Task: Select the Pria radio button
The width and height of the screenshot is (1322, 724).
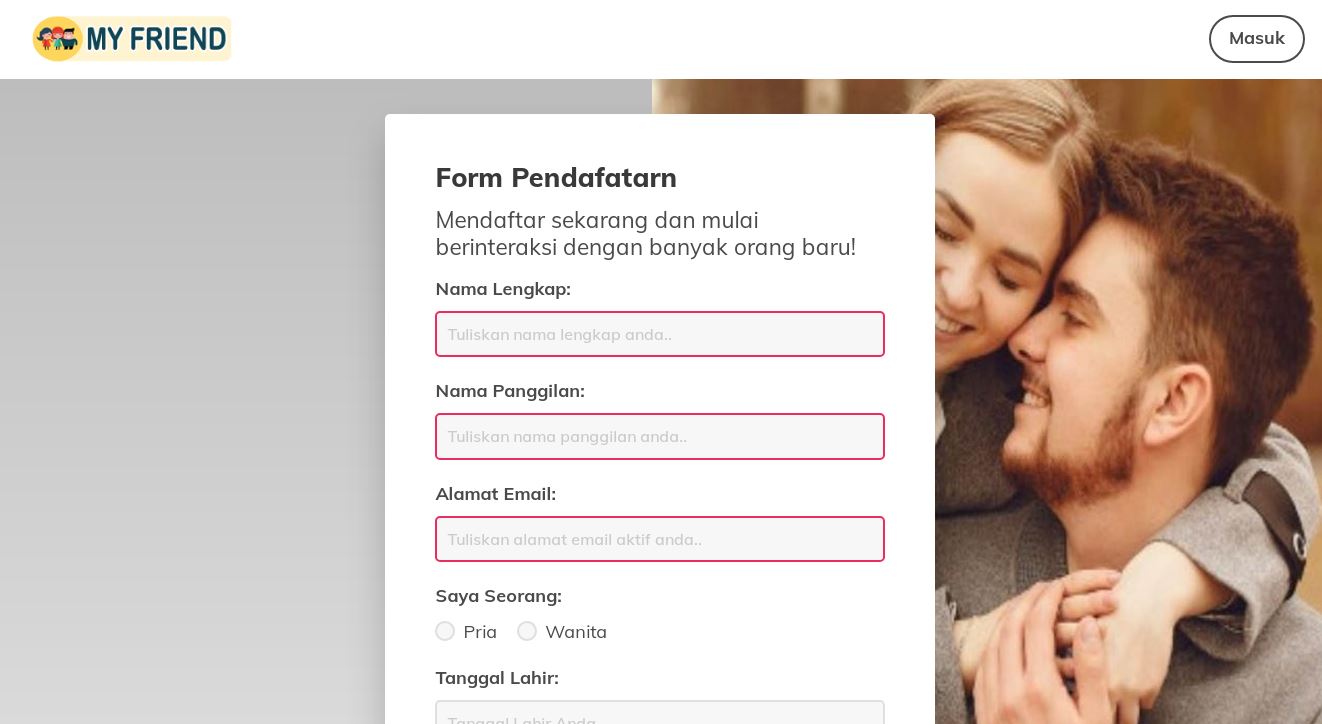Action: click(x=445, y=631)
